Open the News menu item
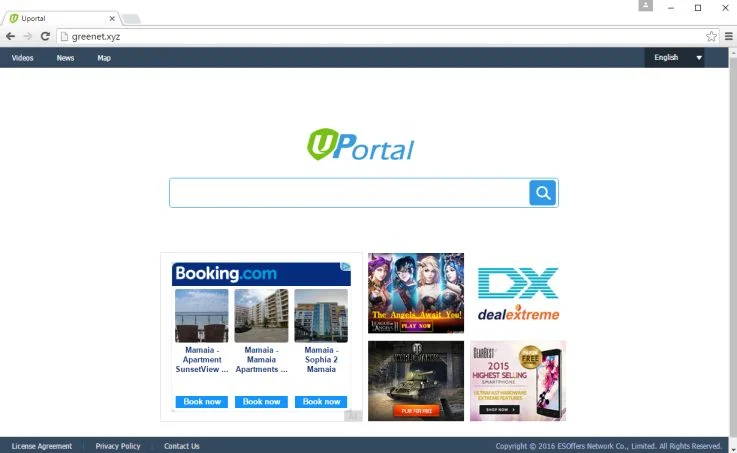 point(65,58)
